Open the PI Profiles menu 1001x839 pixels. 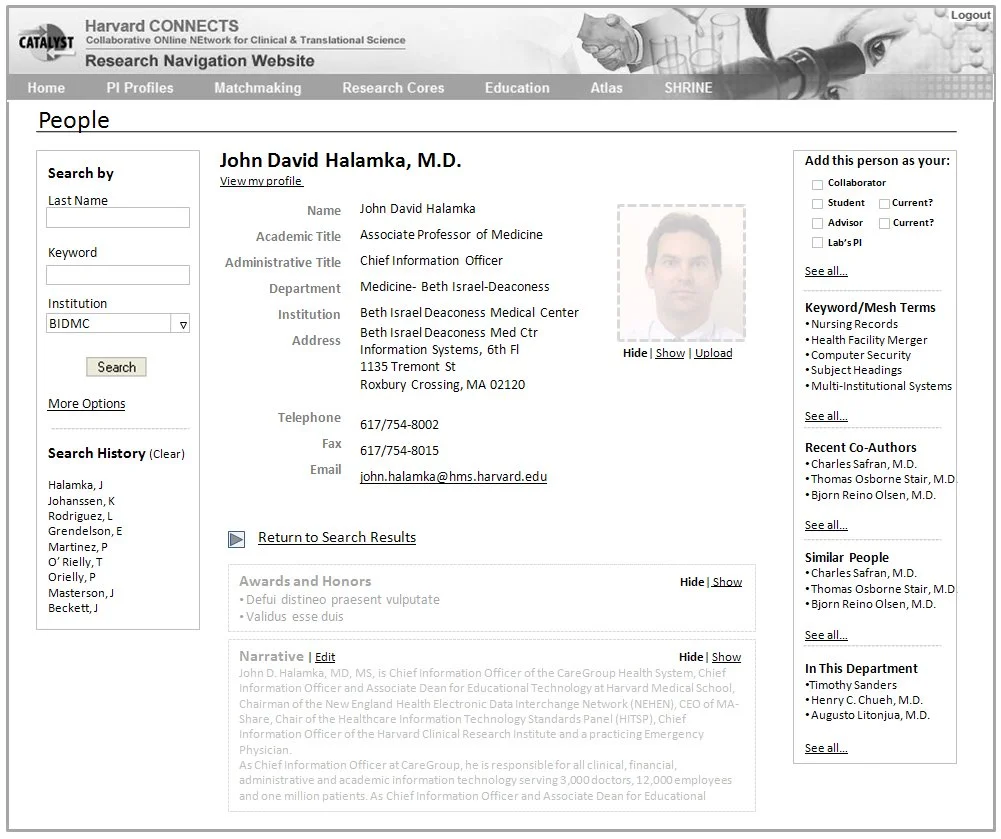140,88
